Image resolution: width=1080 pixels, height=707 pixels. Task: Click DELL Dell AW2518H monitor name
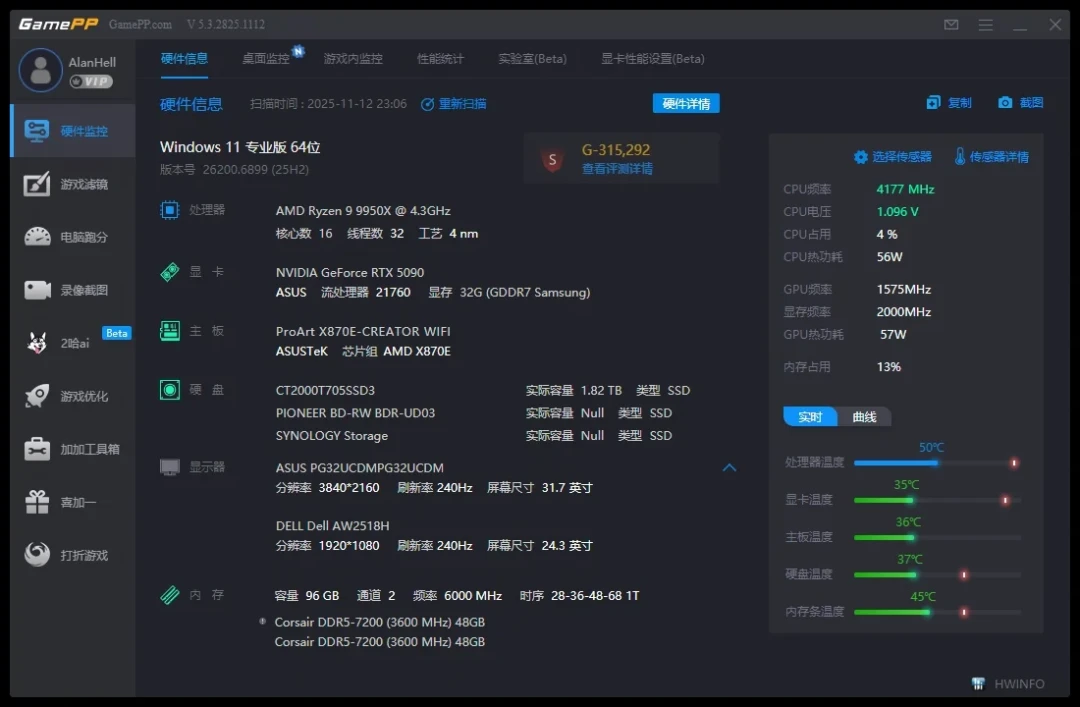(333, 526)
